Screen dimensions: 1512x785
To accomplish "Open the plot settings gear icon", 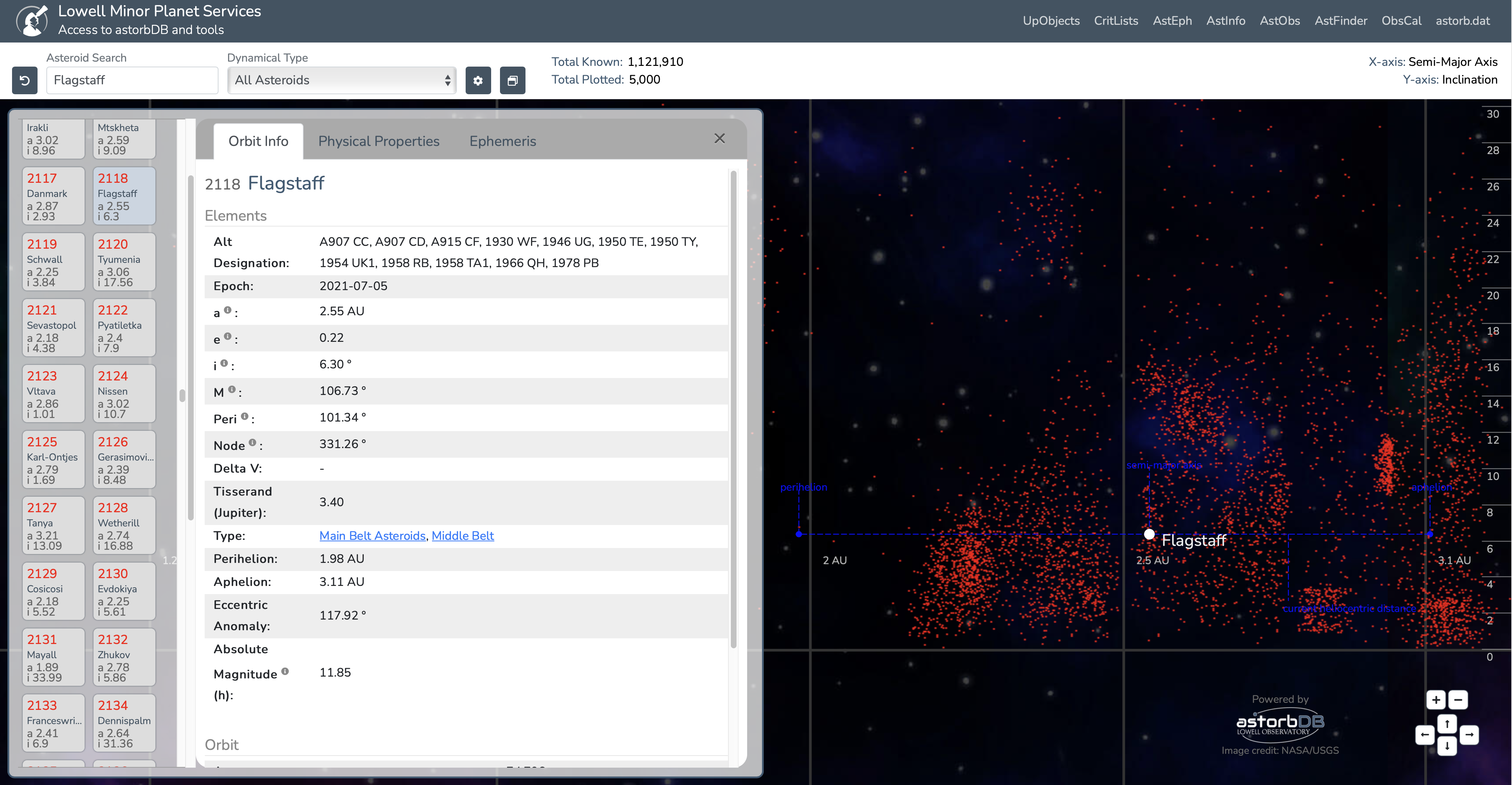I will [x=478, y=80].
